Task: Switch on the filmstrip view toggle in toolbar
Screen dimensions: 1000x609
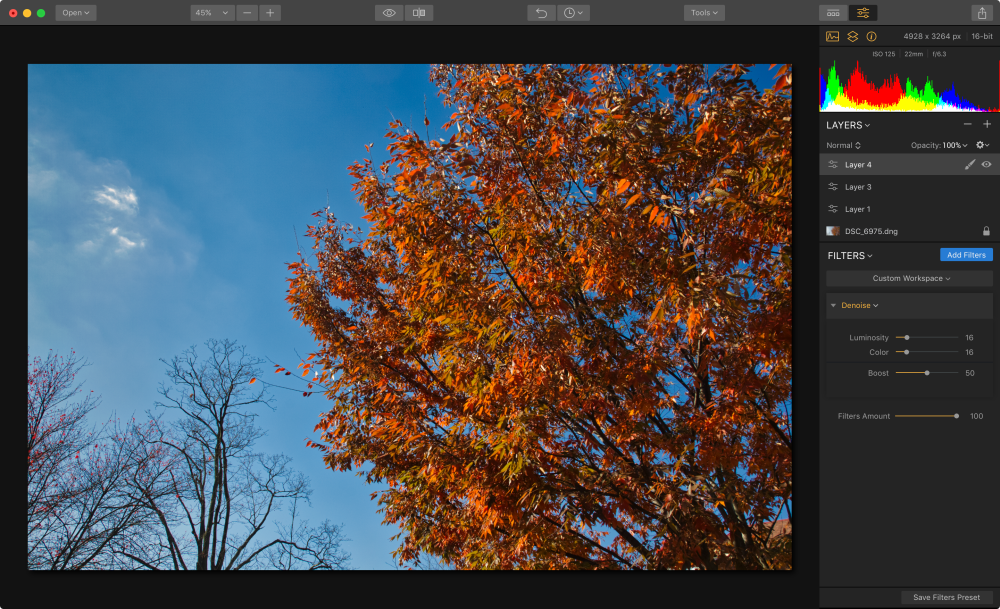Action: pyautogui.click(x=833, y=12)
